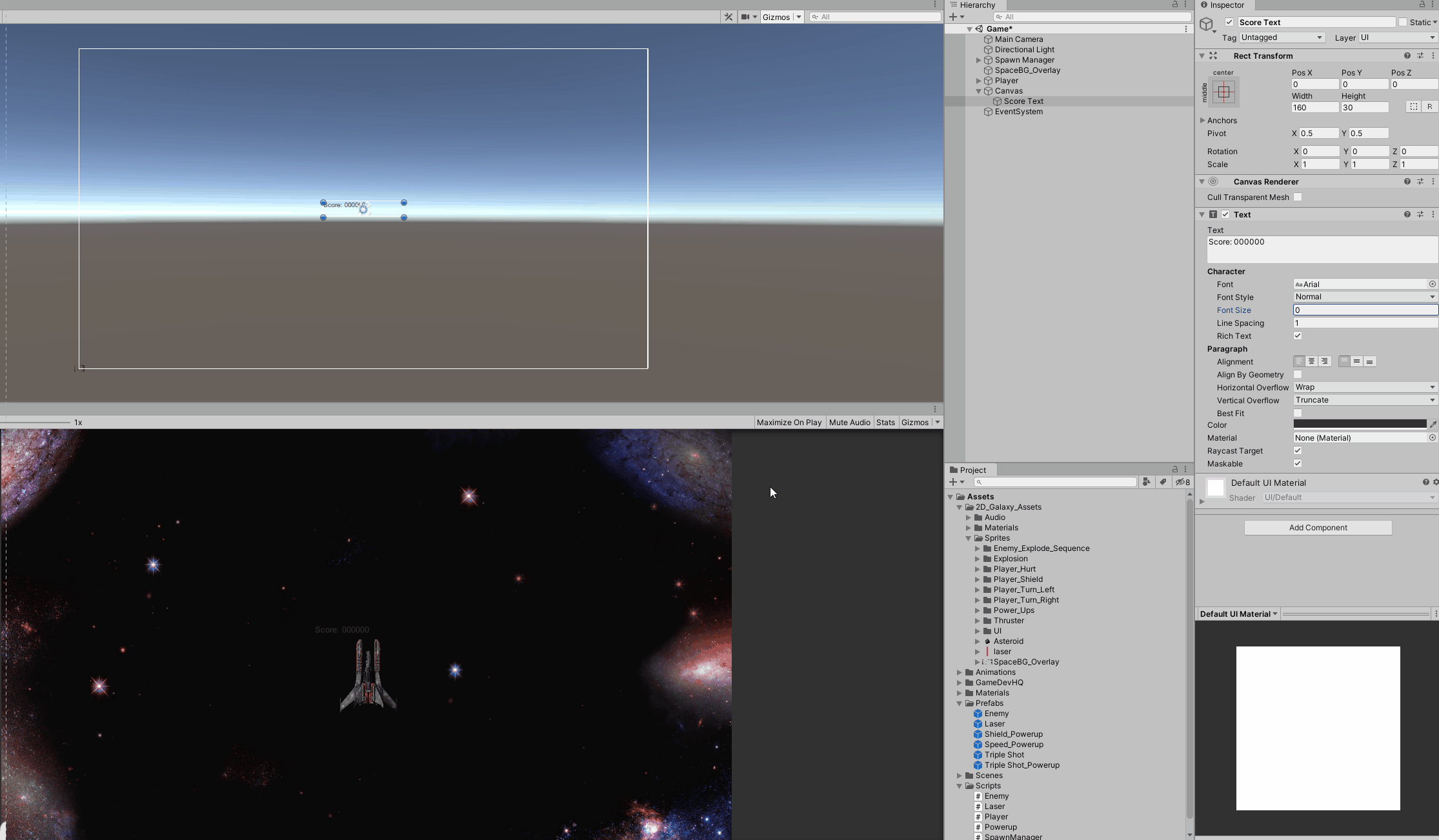Image resolution: width=1439 pixels, height=840 pixels.
Task: Click the Color eyedropper picker icon
Action: click(x=1433, y=425)
